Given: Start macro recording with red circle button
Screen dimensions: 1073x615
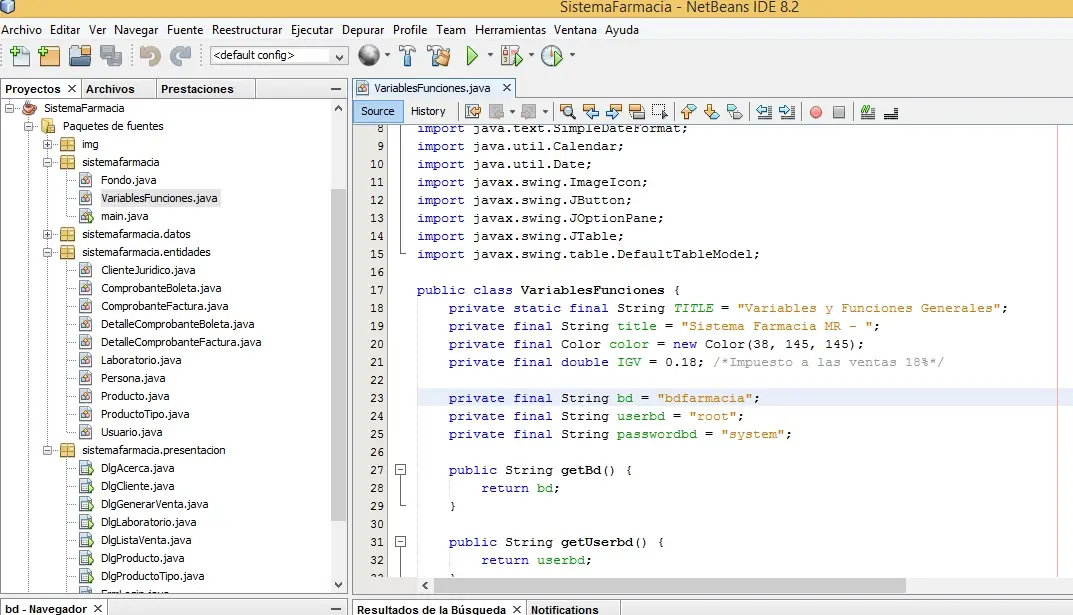Looking at the screenshot, I should pyautogui.click(x=816, y=112).
